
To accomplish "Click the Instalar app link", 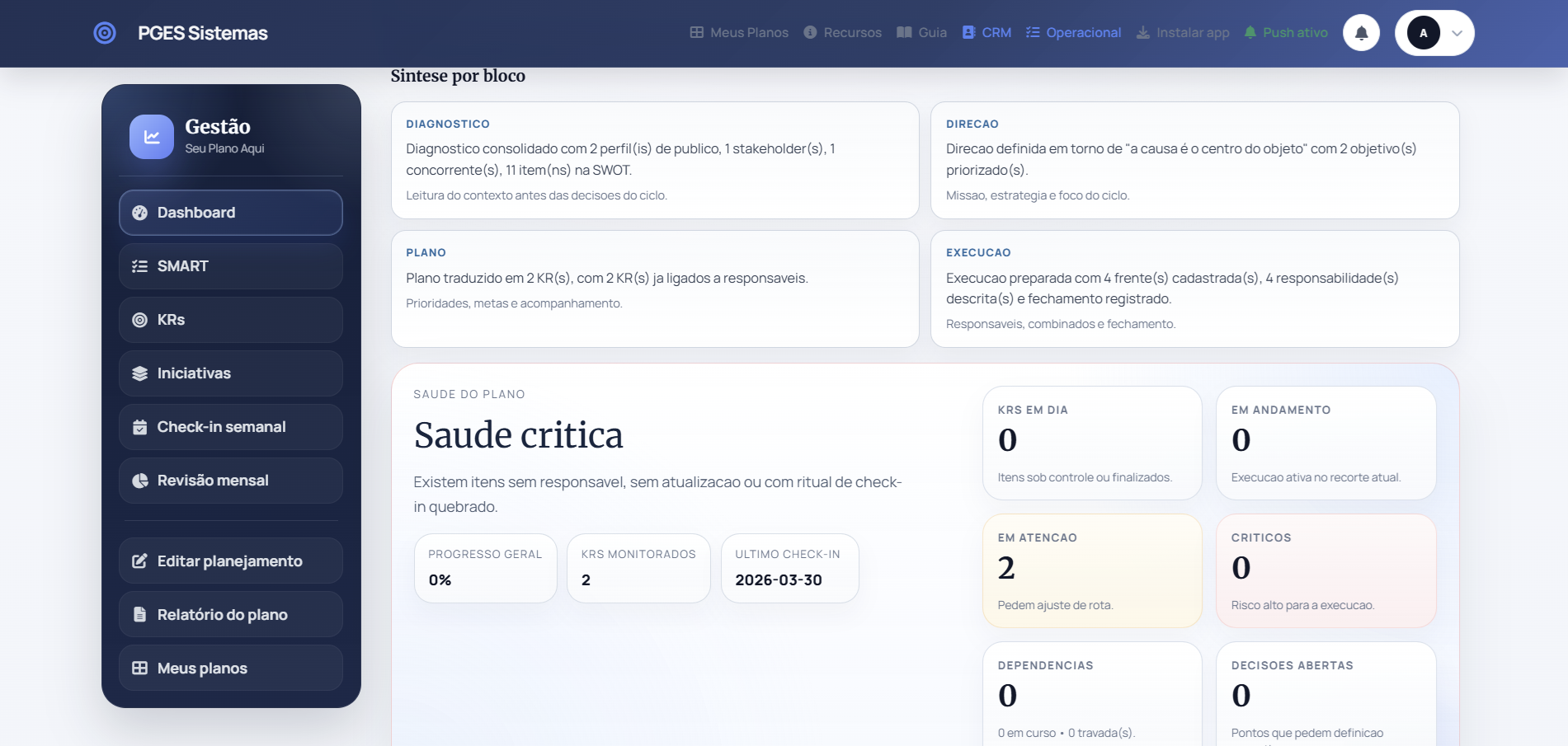I will click(x=1182, y=32).
